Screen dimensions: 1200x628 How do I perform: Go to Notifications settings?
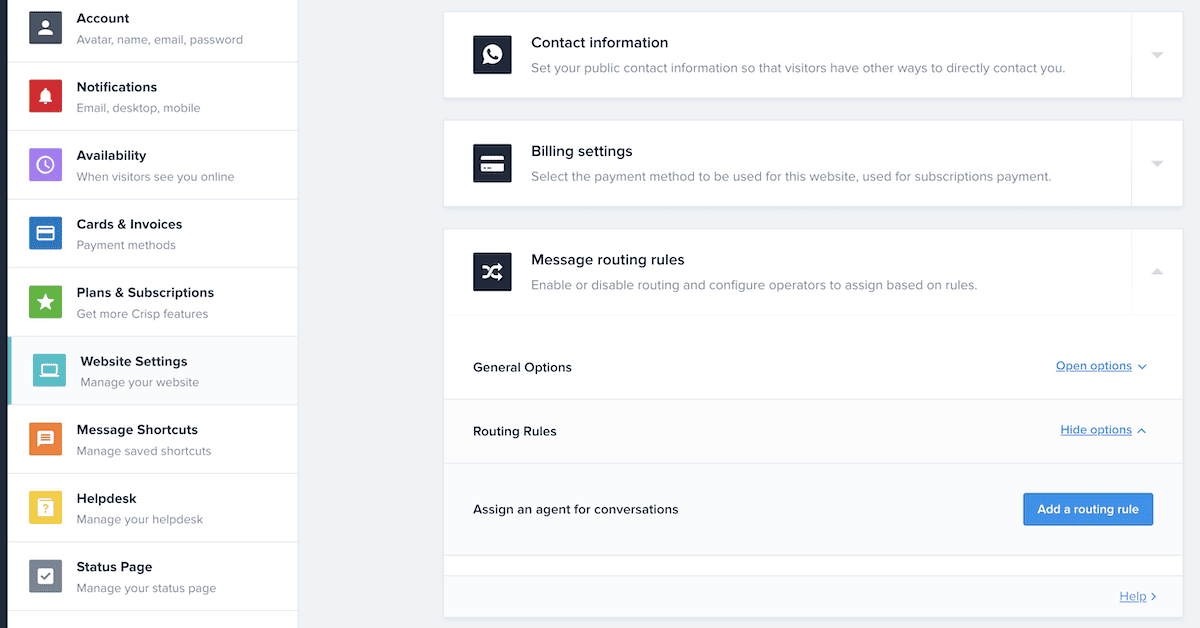pos(152,96)
